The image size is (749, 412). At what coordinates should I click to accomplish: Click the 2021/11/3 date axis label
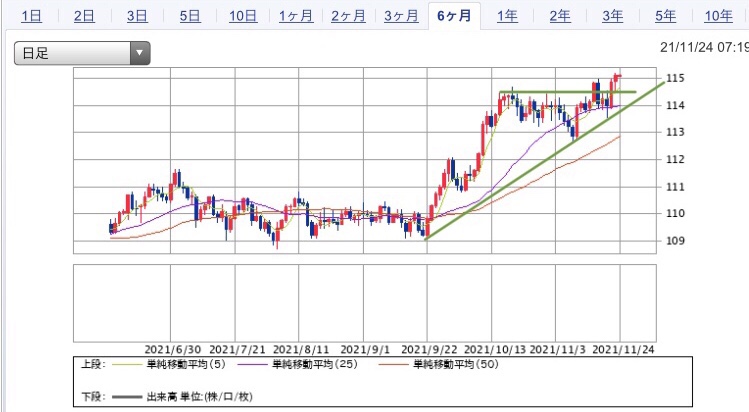pyautogui.click(x=557, y=349)
